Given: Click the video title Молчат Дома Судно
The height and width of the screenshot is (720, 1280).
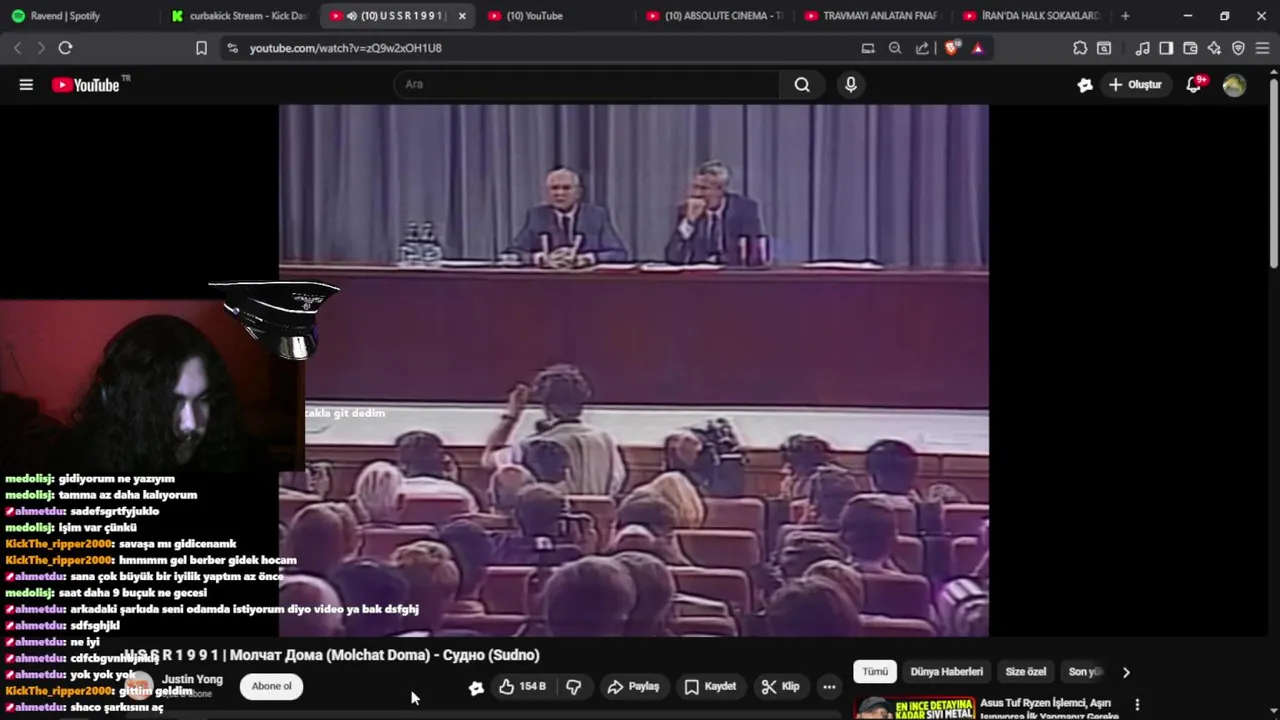Looking at the screenshot, I should click(331, 655).
